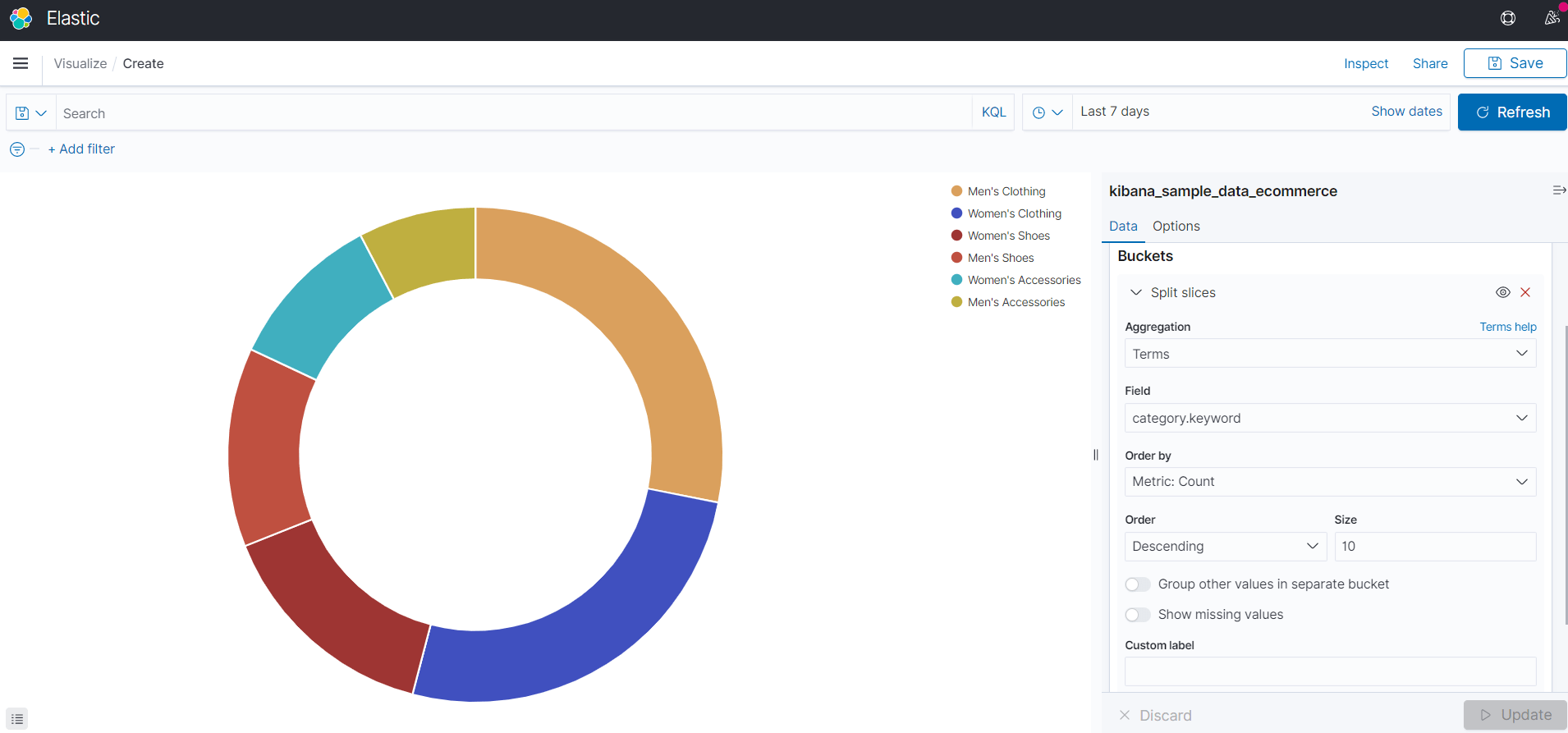Image resolution: width=1568 pixels, height=733 pixels.
Task: Toggle the legend list icon
Action: pyautogui.click(x=17, y=718)
